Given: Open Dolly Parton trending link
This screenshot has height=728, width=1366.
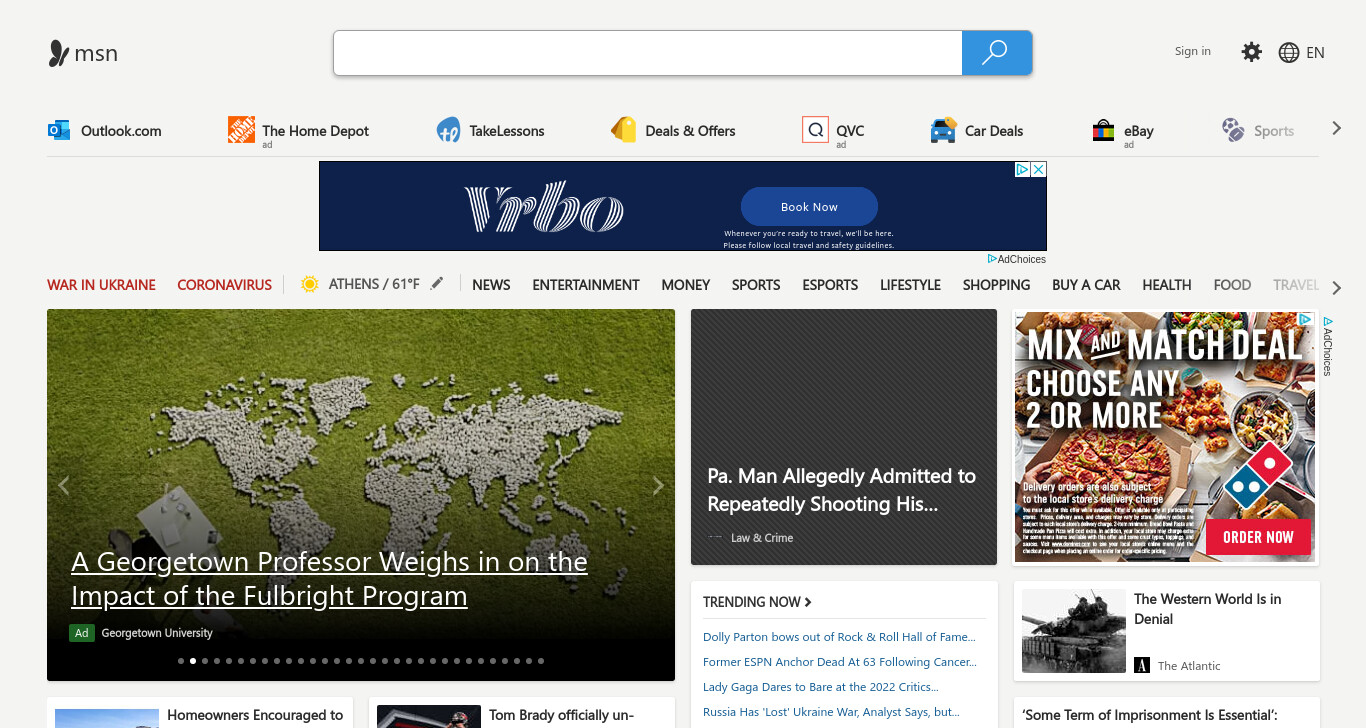Looking at the screenshot, I should [839, 637].
